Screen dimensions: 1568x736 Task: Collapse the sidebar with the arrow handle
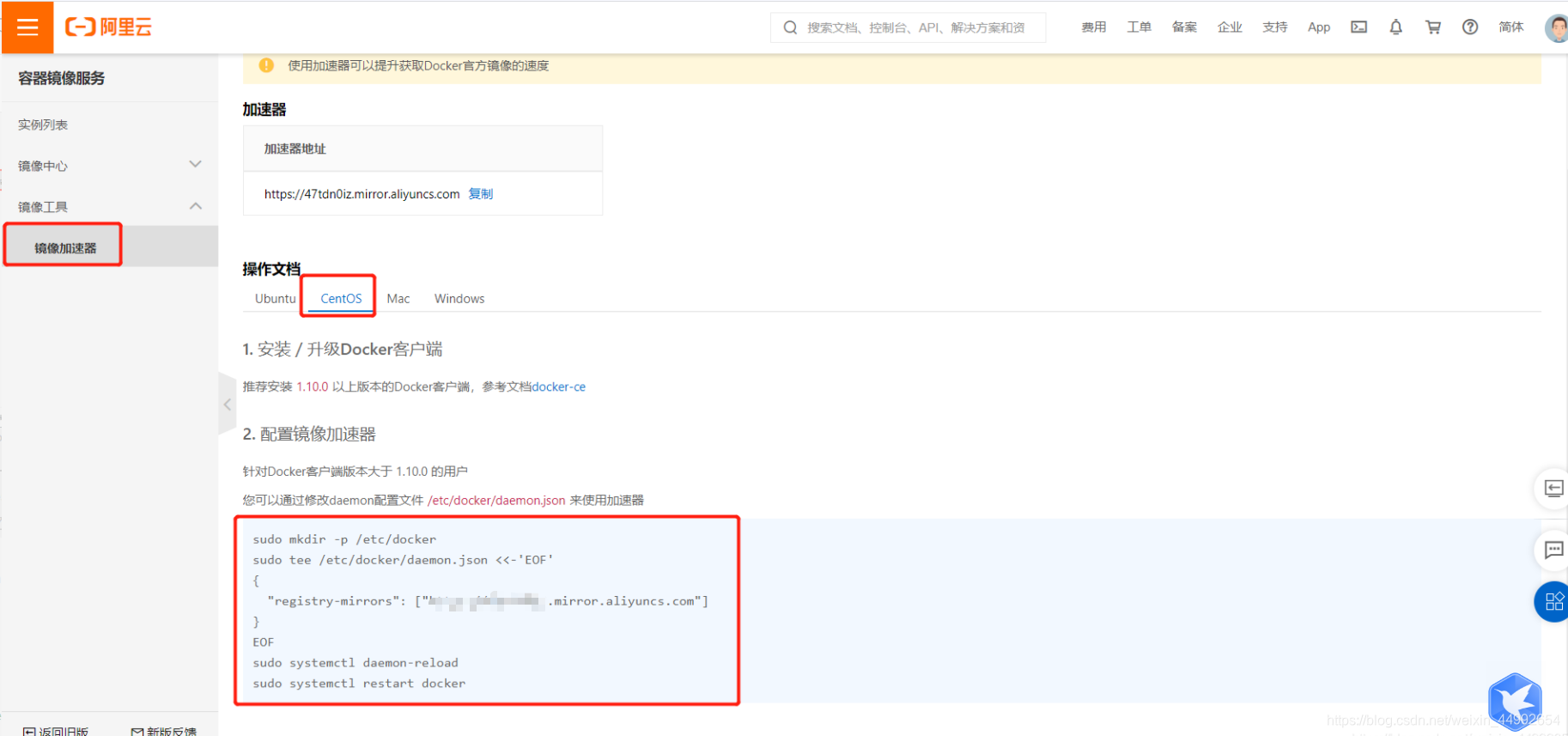point(227,404)
